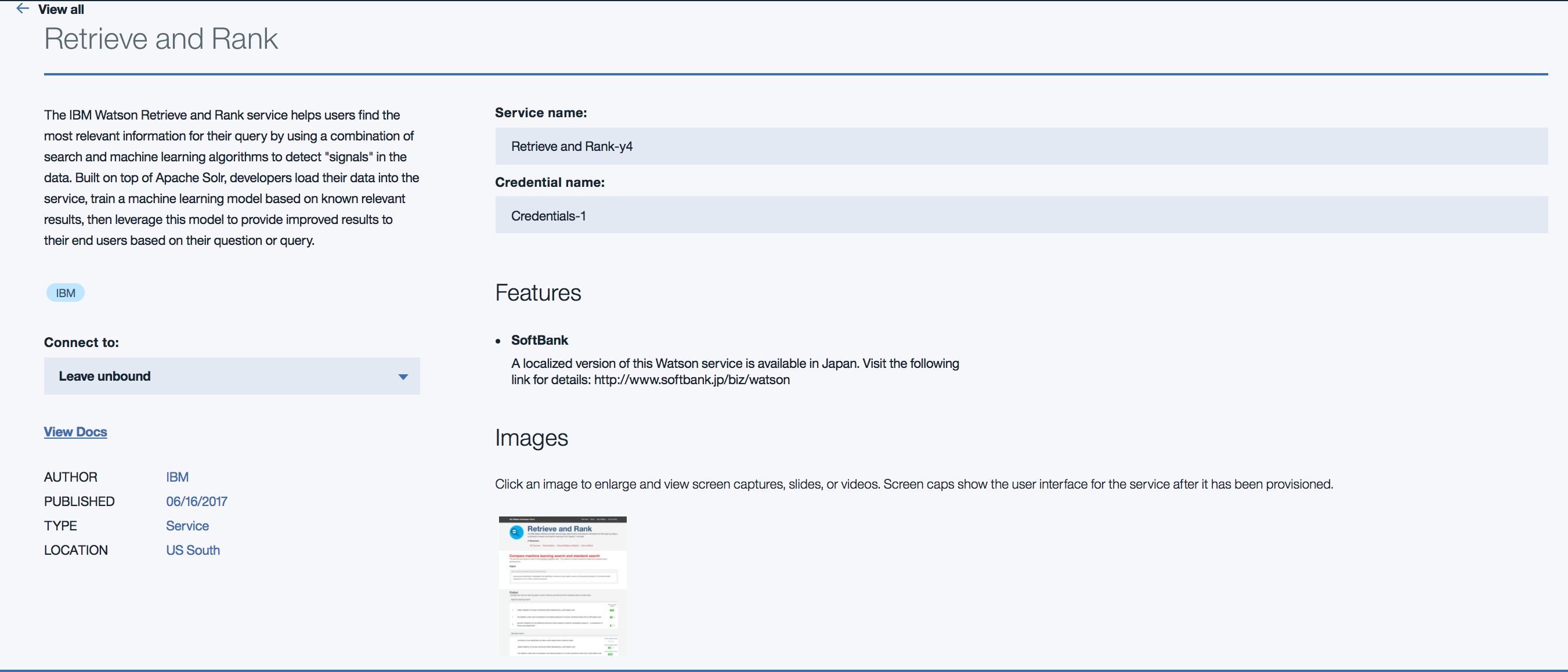Screen dimensions: 1568x672
Task: Open the Connect to dropdown
Action: [x=232, y=376]
